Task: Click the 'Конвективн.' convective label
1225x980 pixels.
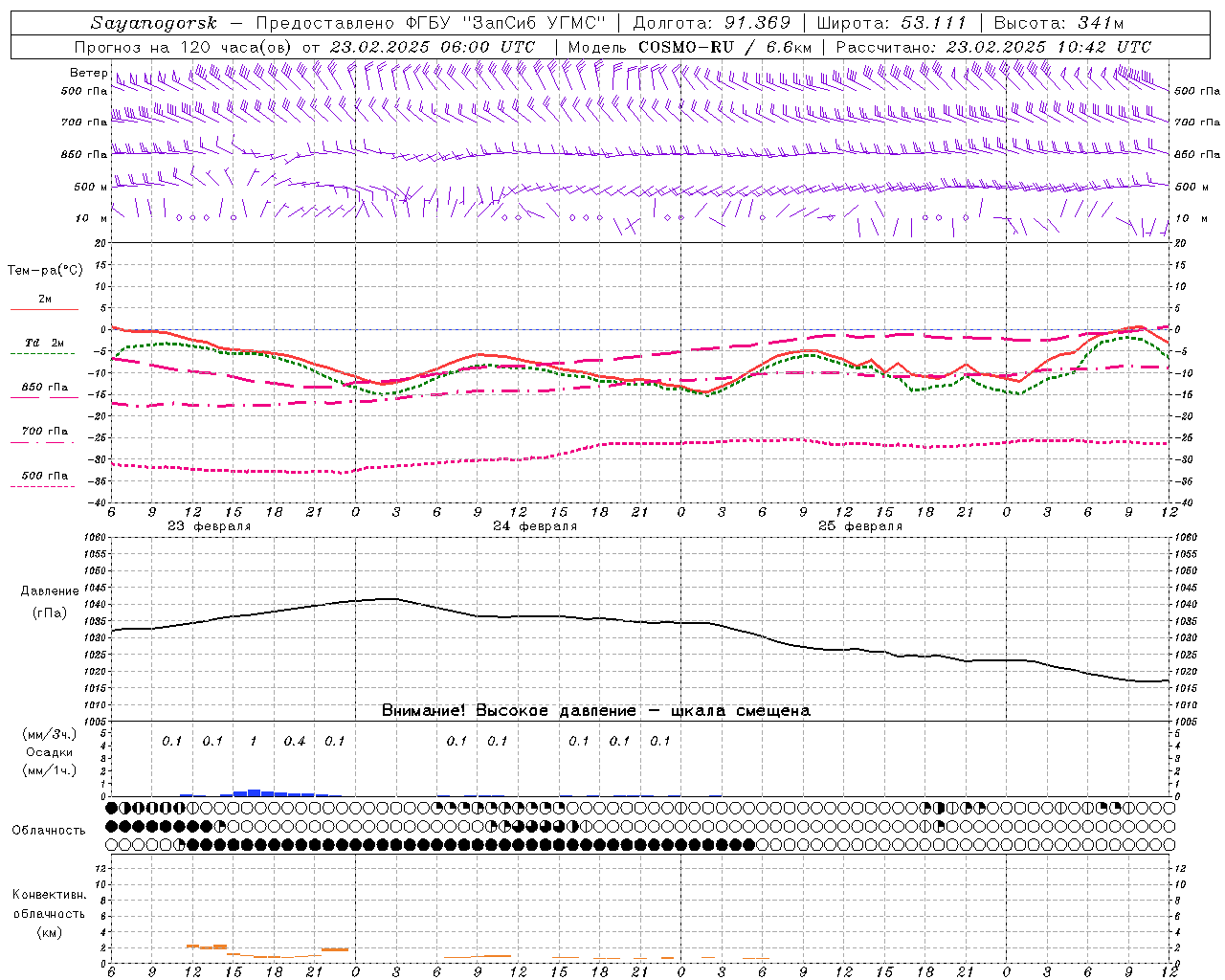Action: coord(50,895)
